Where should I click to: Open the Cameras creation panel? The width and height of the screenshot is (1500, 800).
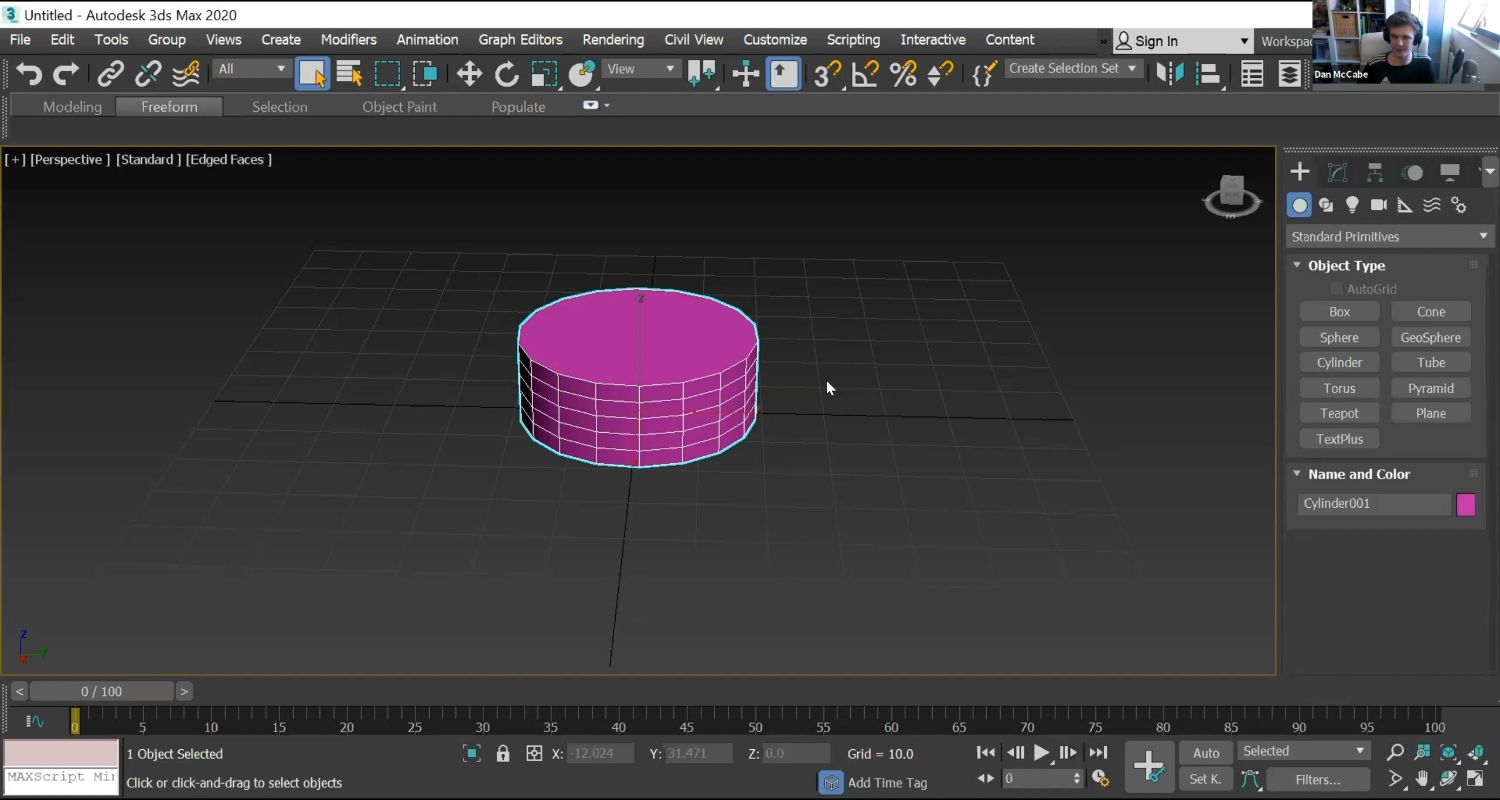click(x=1378, y=205)
